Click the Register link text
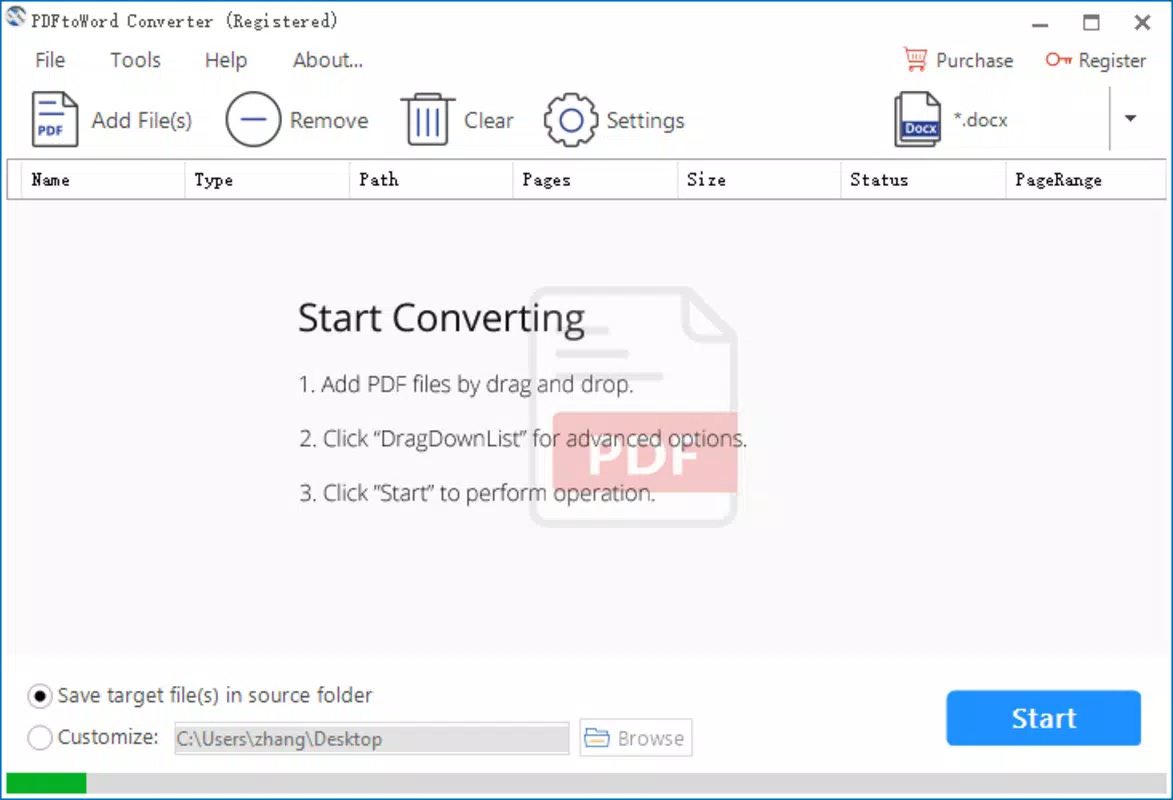 [x=1112, y=61]
